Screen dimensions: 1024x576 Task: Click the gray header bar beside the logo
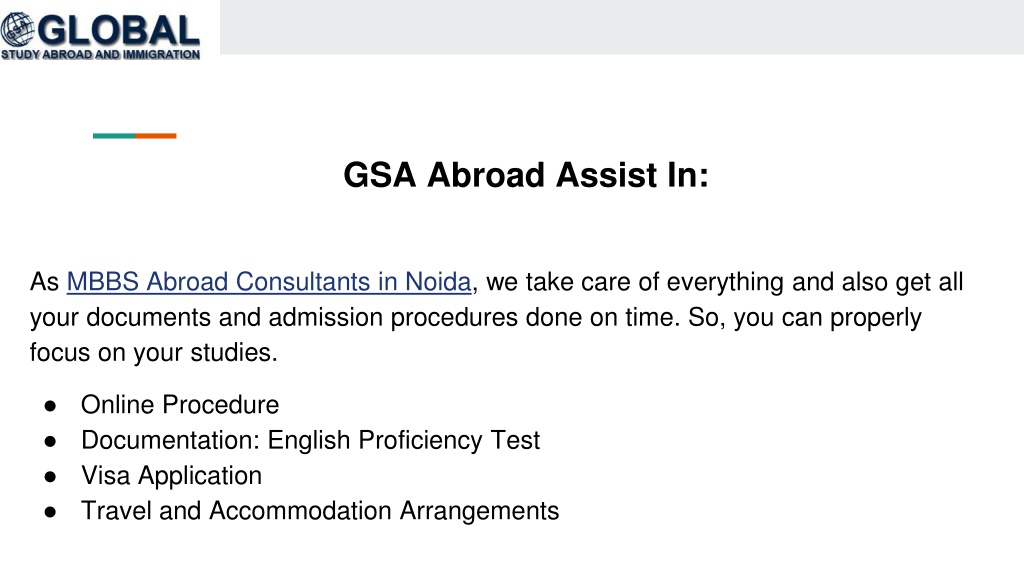pyautogui.click(x=622, y=27)
